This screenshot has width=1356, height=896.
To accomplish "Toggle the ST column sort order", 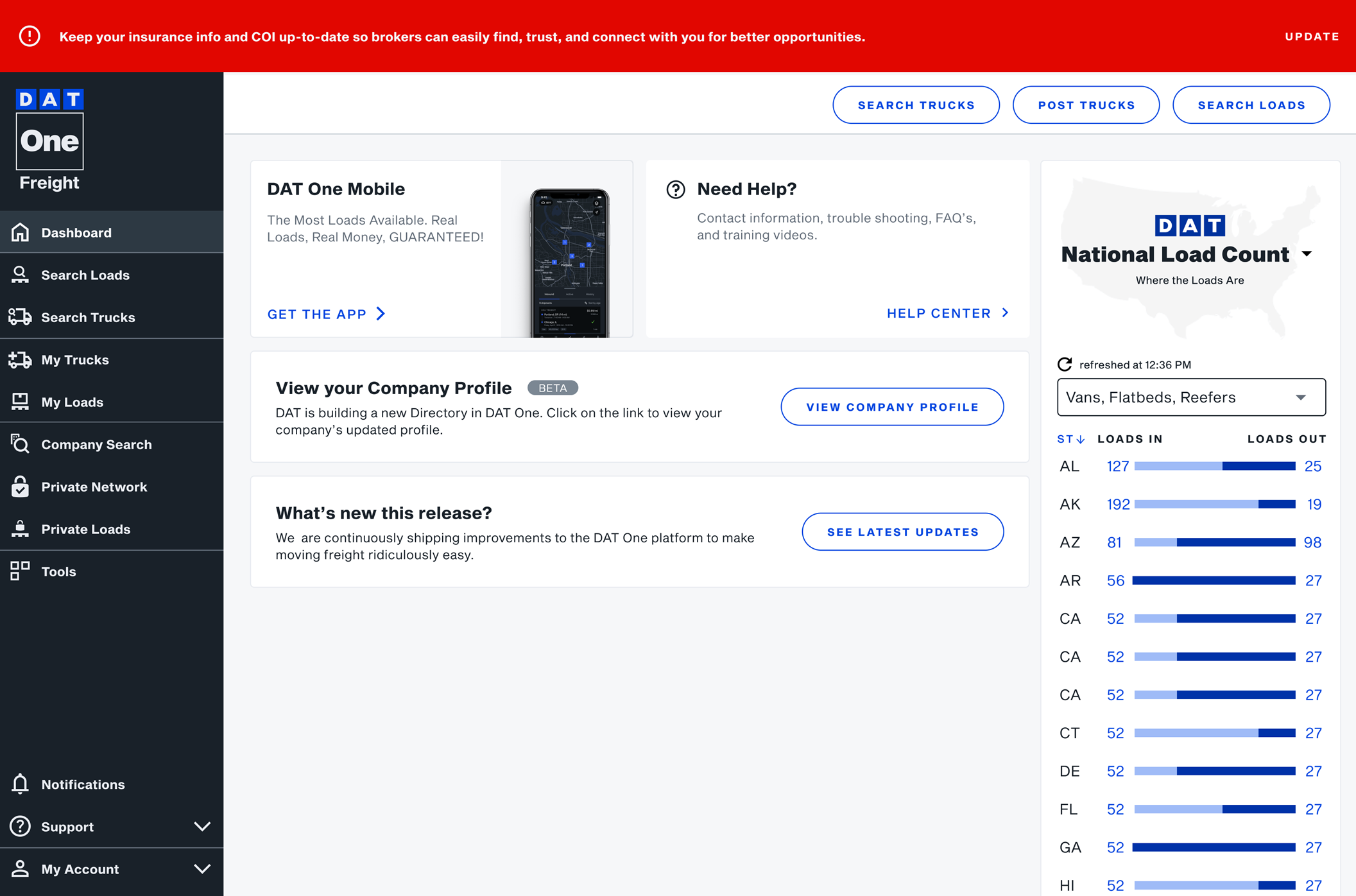I will (1070, 439).
